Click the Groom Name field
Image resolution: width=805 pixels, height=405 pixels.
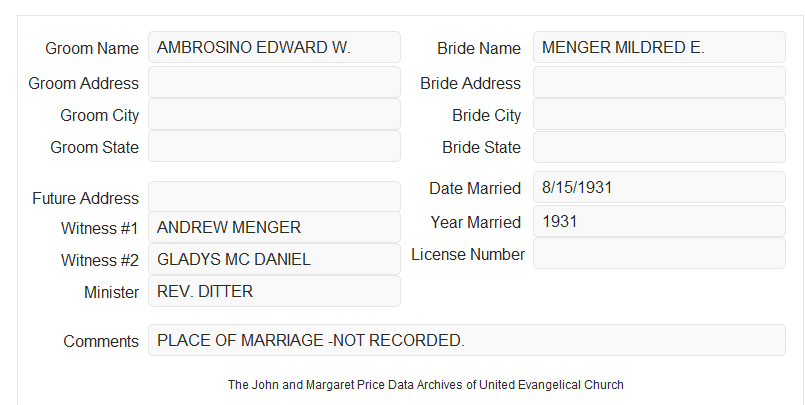point(274,47)
